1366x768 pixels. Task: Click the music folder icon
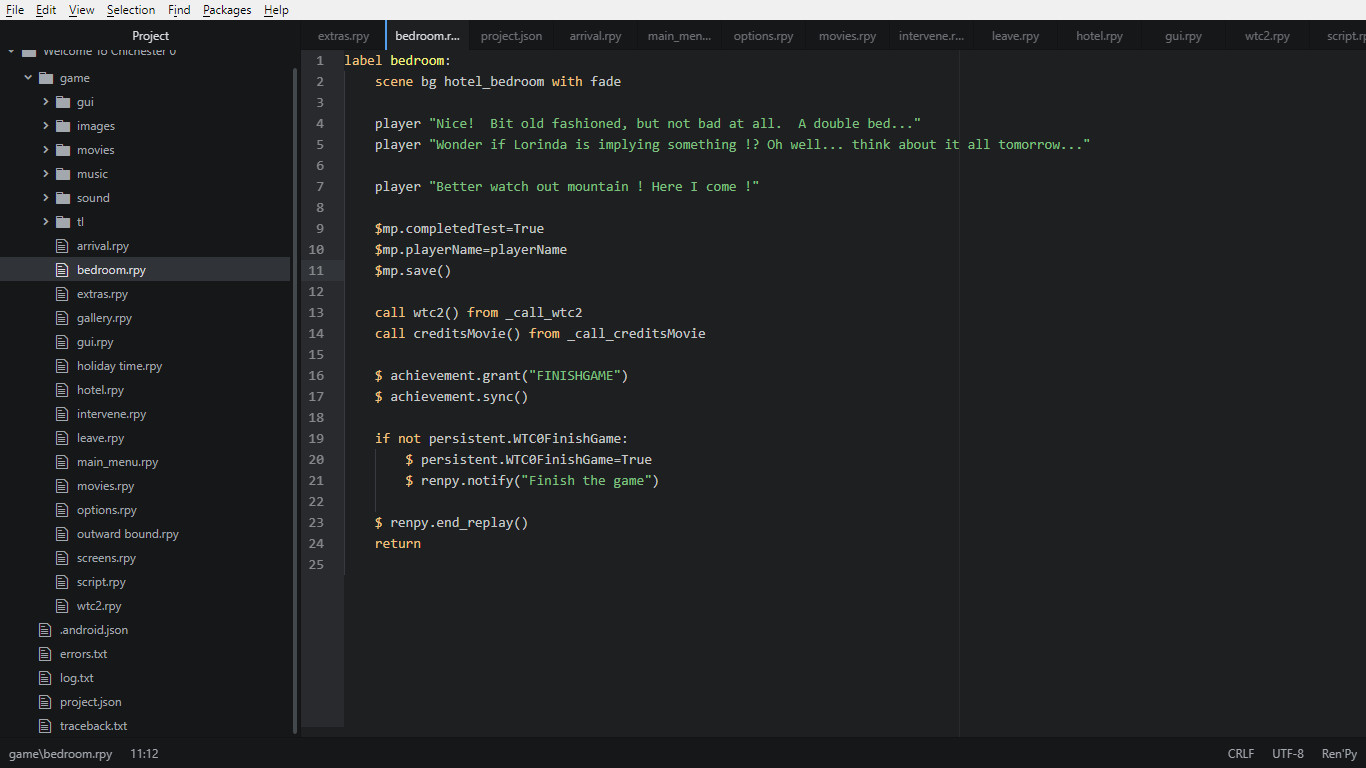tap(62, 173)
